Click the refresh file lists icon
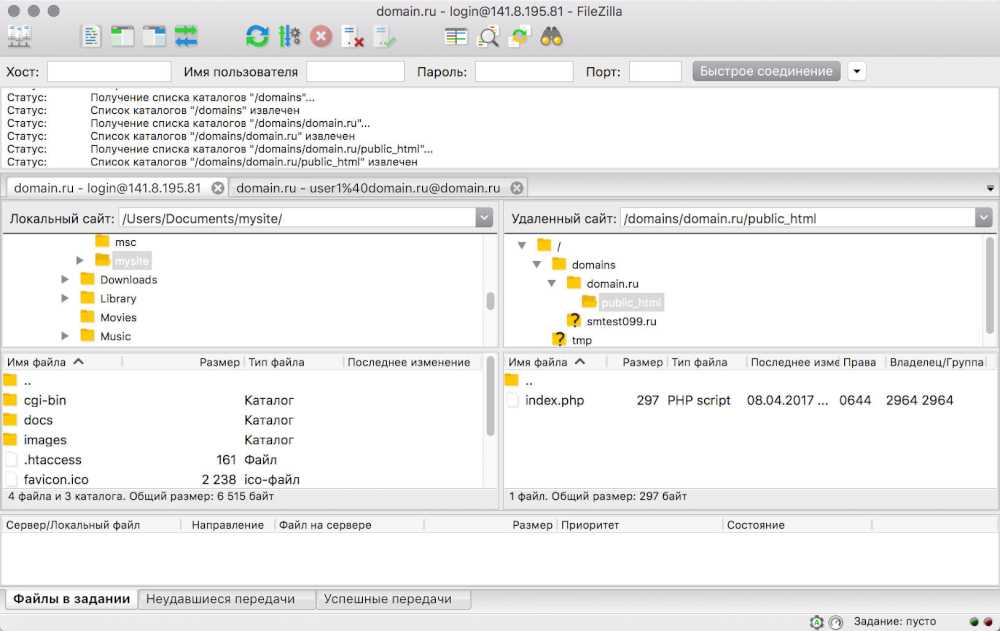Image resolution: width=1000 pixels, height=631 pixels. click(x=257, y=37)
